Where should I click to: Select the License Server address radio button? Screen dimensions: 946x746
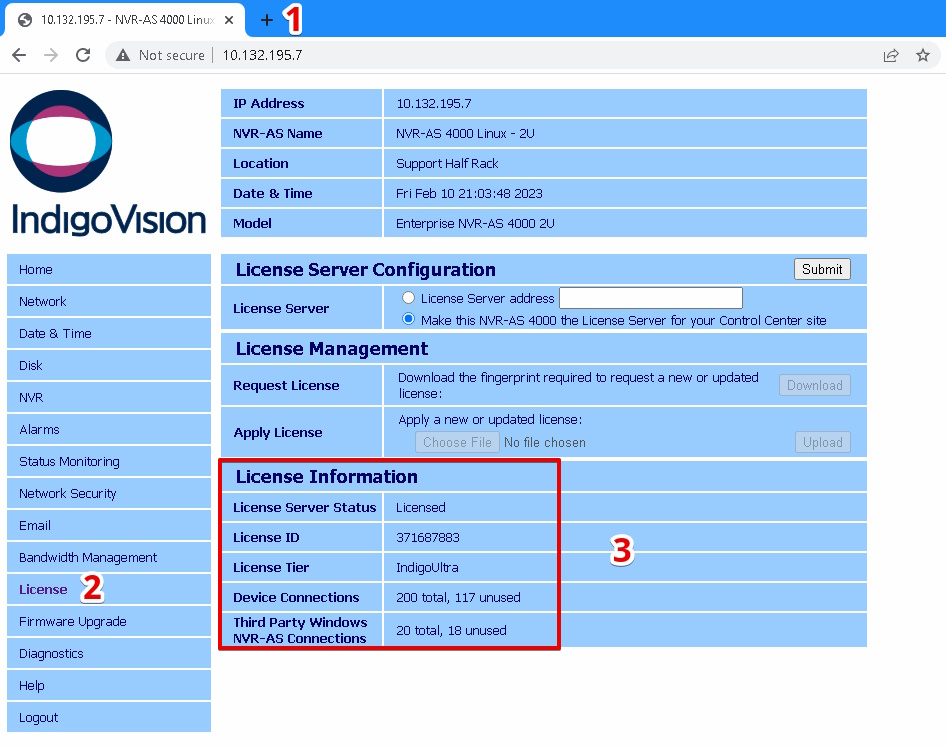pyautogui.click(x=409, y=296)
